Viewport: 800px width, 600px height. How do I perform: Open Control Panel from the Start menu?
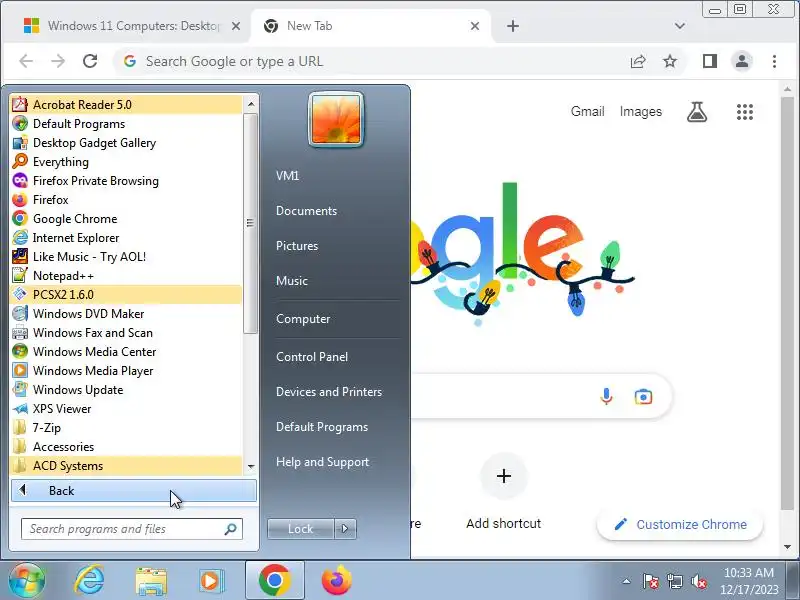tap(312, 357)
